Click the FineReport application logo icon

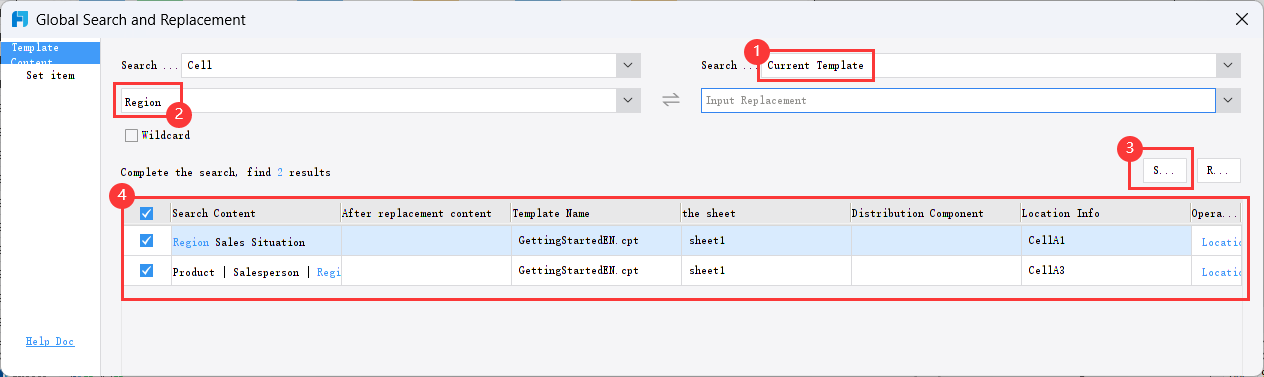pos(19,19)
